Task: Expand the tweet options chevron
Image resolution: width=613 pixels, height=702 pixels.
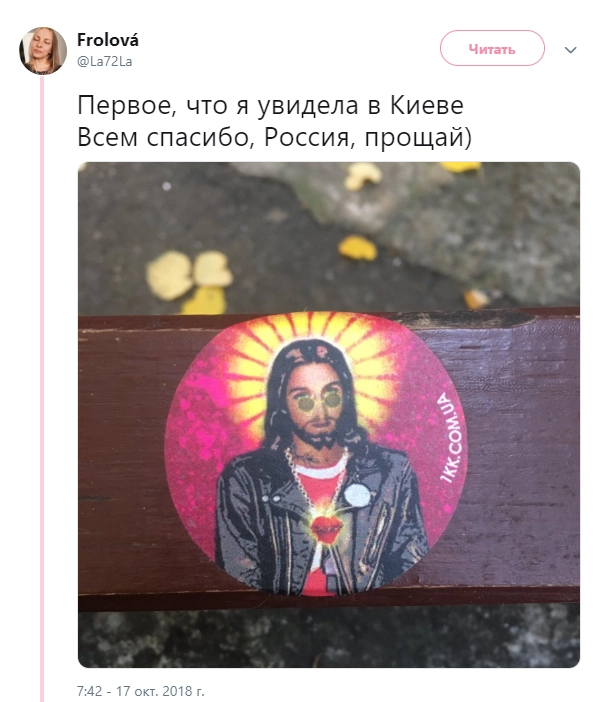Action: pyautogui.click(x=570, y=50)
